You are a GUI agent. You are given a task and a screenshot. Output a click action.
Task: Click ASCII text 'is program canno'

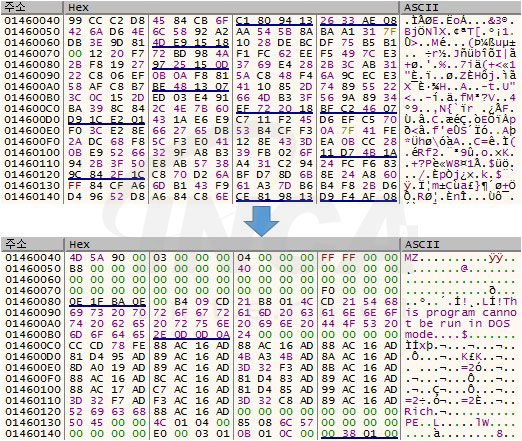click(x=460, y=313)
